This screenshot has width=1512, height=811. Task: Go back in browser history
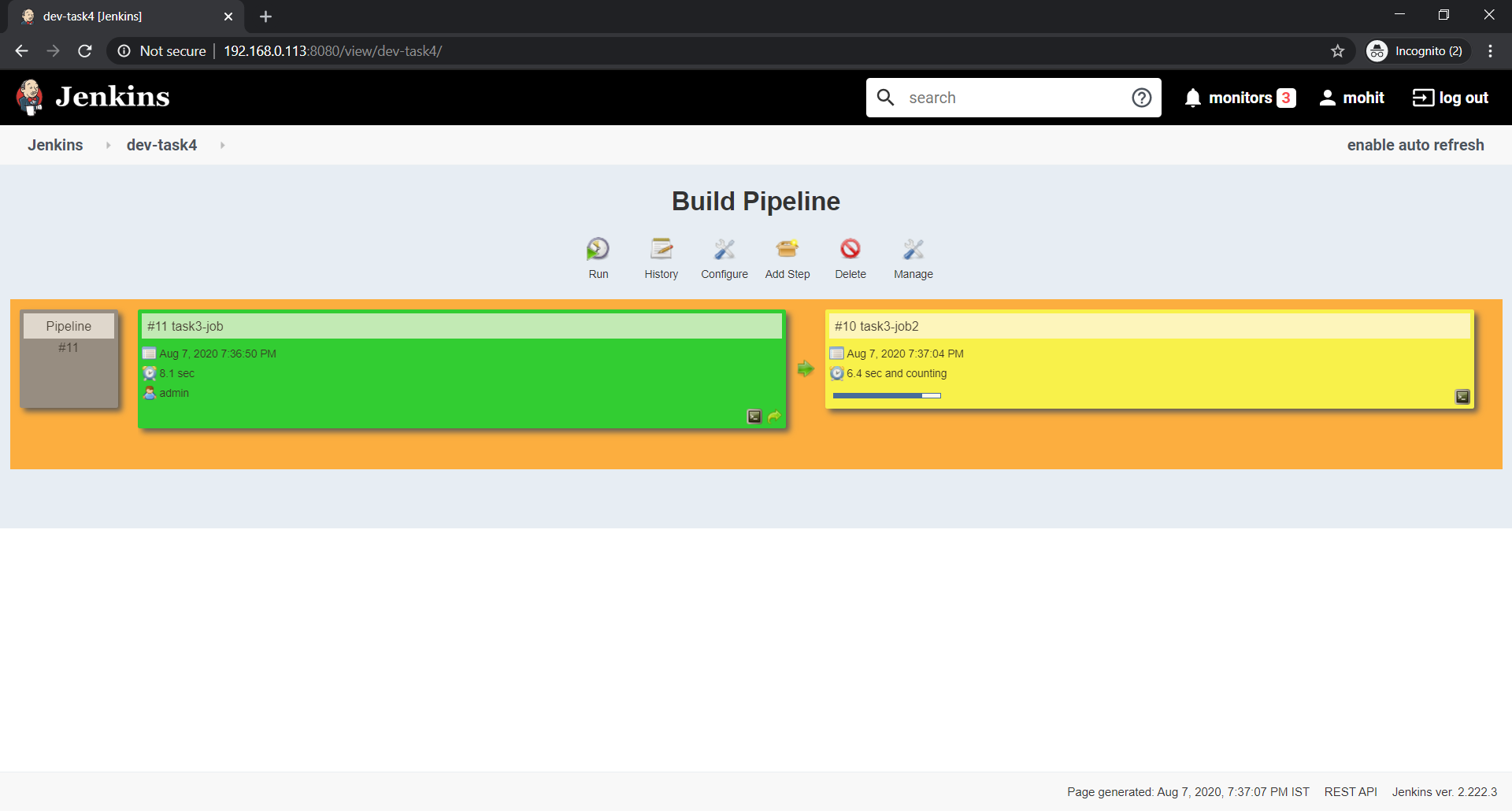coord(21,51)
